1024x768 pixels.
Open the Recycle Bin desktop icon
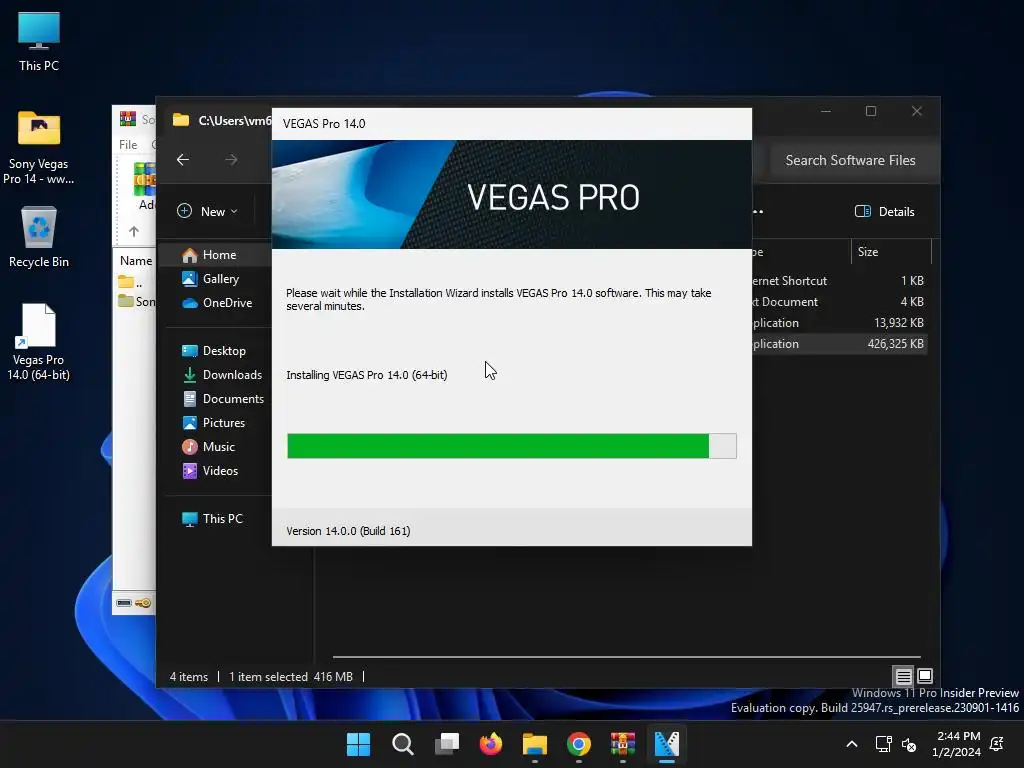39,236
